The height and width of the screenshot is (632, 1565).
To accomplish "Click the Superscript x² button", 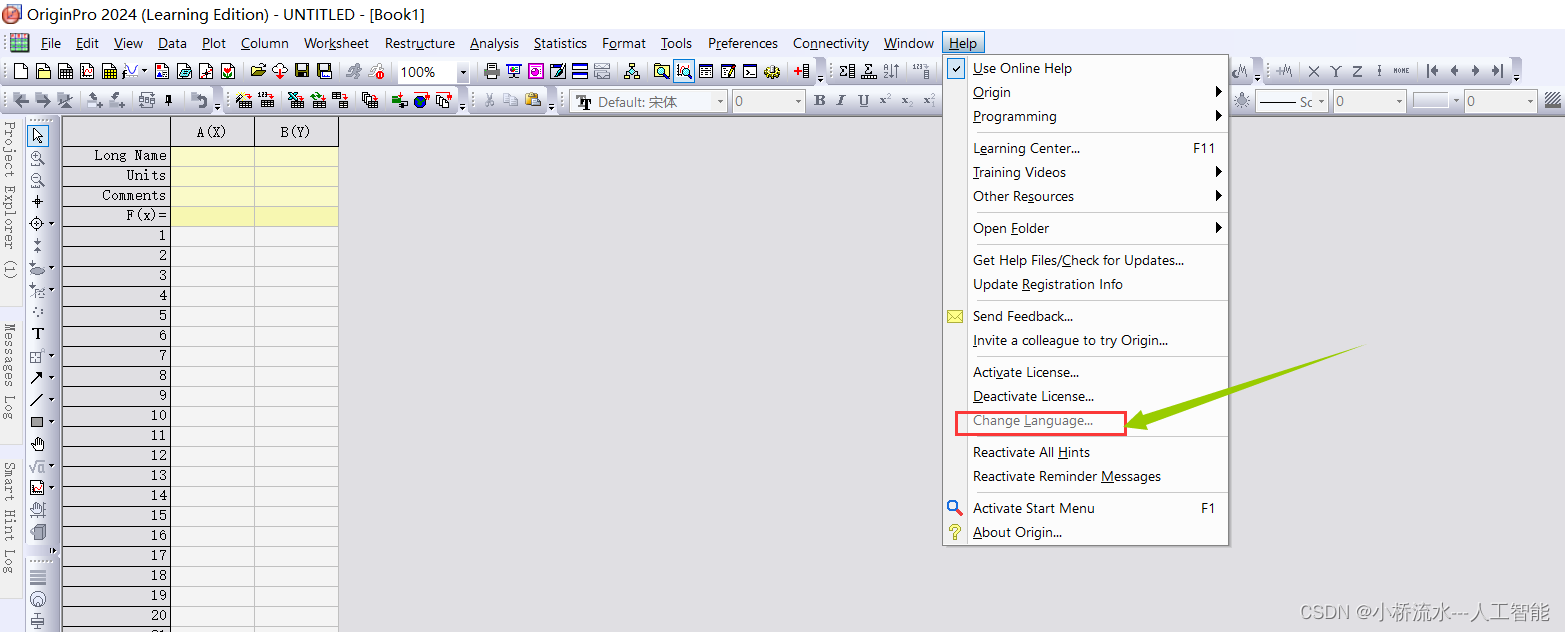I will [885, 101].
